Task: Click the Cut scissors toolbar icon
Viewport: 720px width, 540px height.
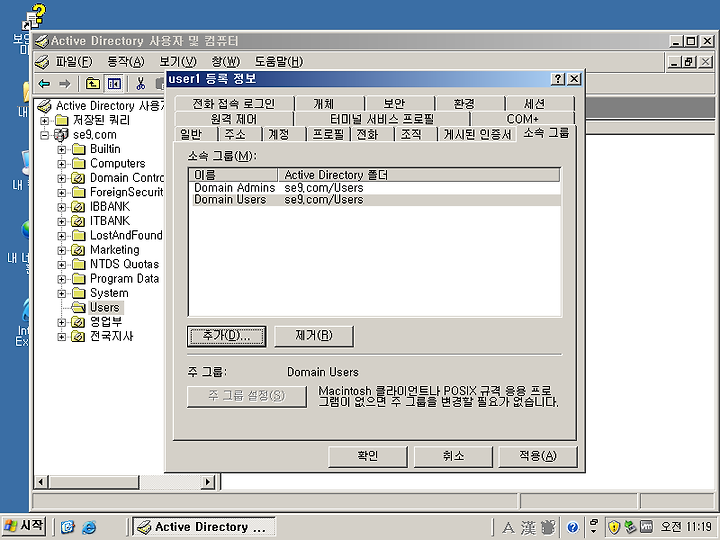Action: (141, 84)
